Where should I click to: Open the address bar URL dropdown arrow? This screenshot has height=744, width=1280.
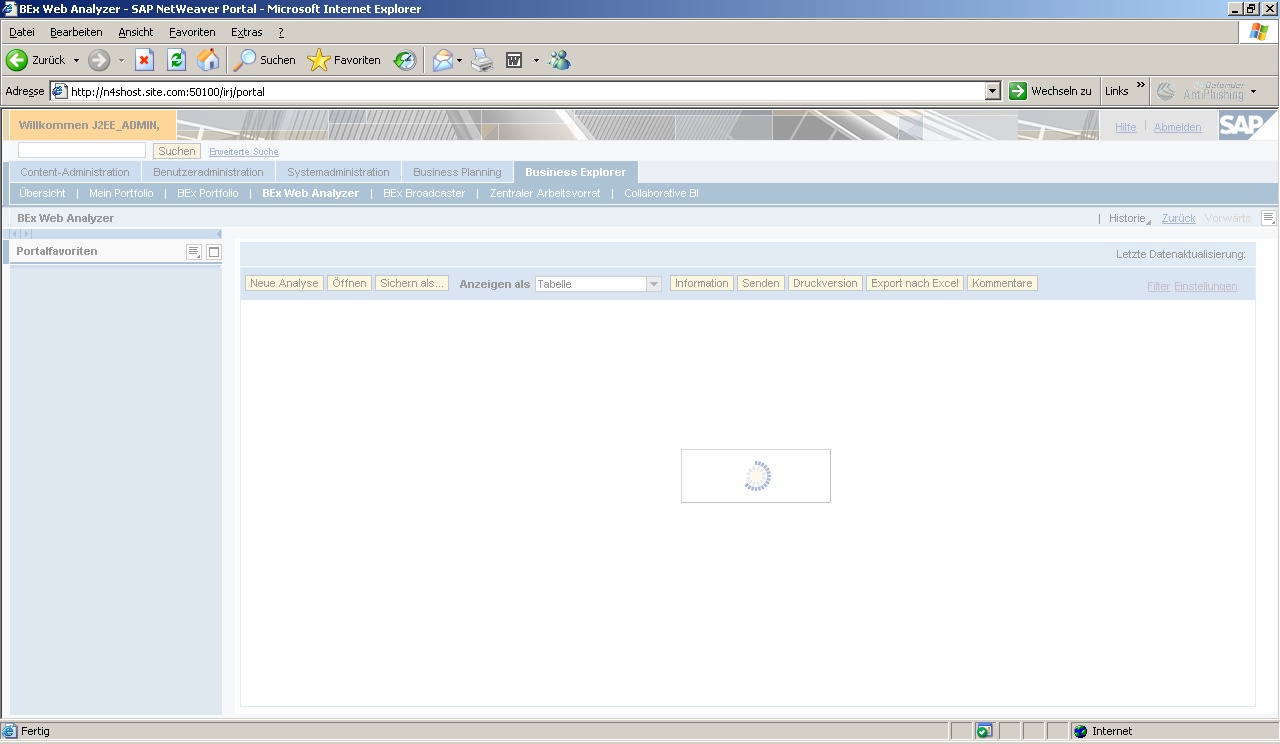pos(992,91)
